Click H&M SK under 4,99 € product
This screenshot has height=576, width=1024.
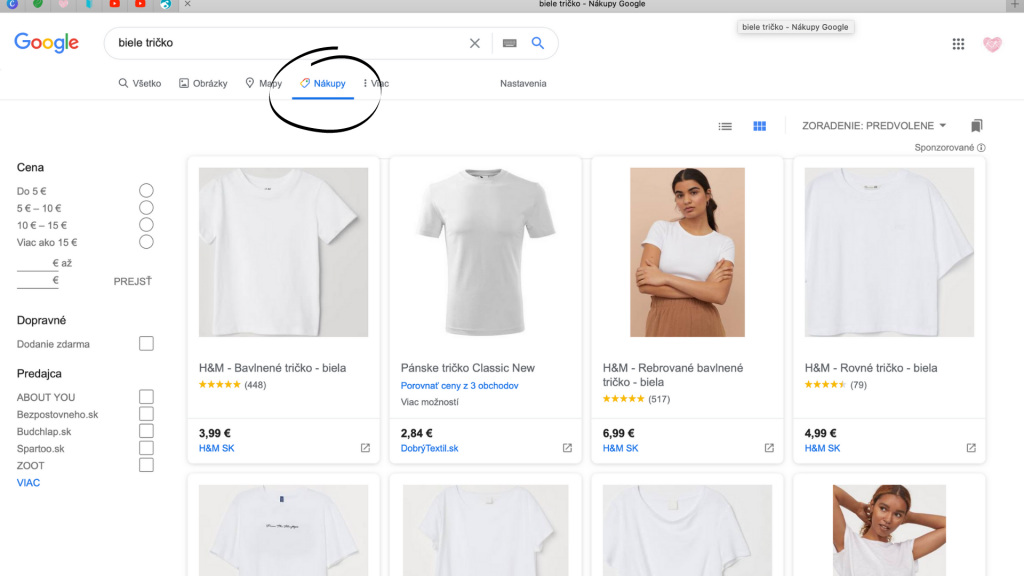(x=822, y=448)
